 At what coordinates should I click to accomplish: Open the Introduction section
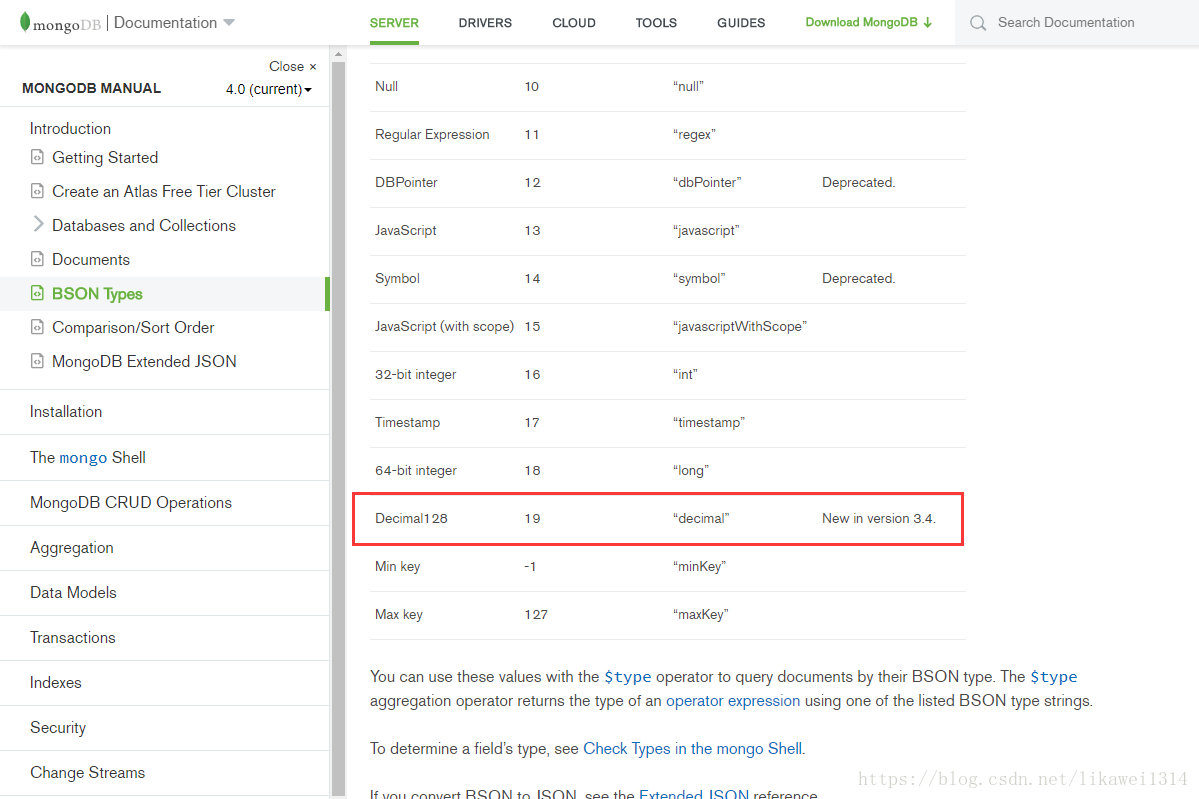point(70,128)
